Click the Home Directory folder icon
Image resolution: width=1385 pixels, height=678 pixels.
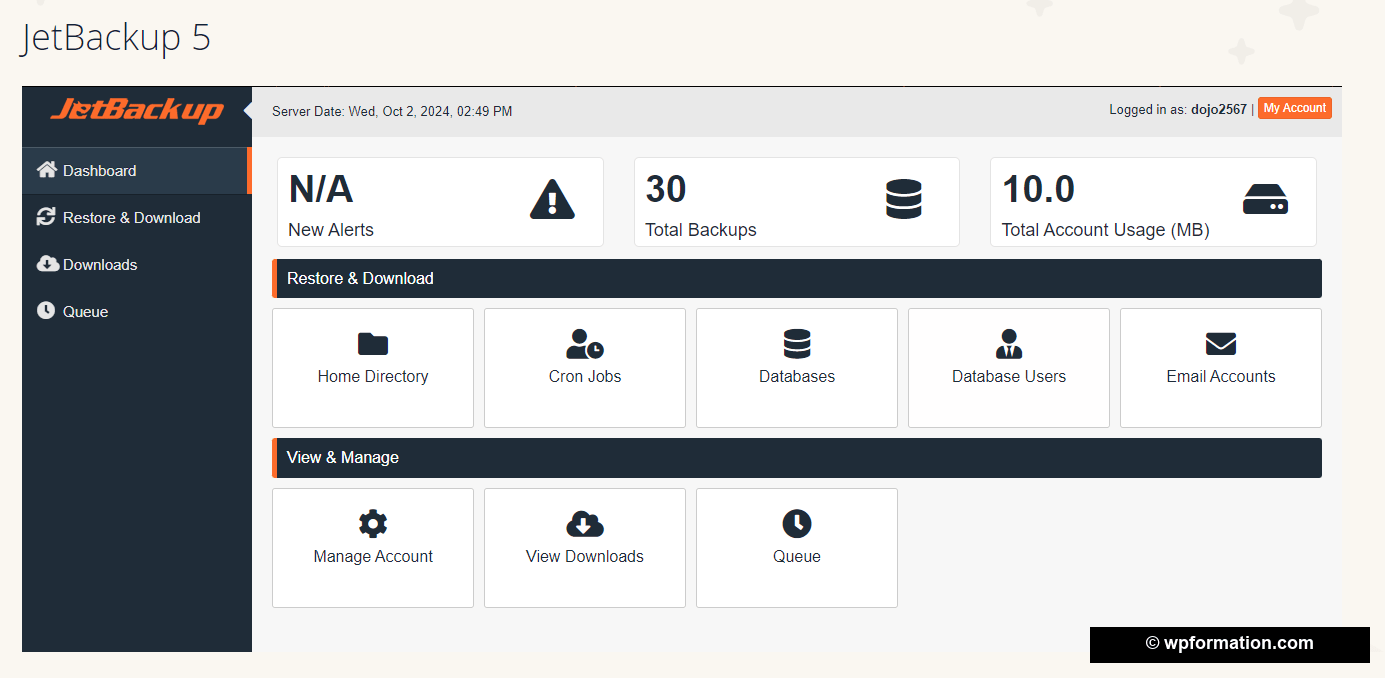tap(373, 344)
